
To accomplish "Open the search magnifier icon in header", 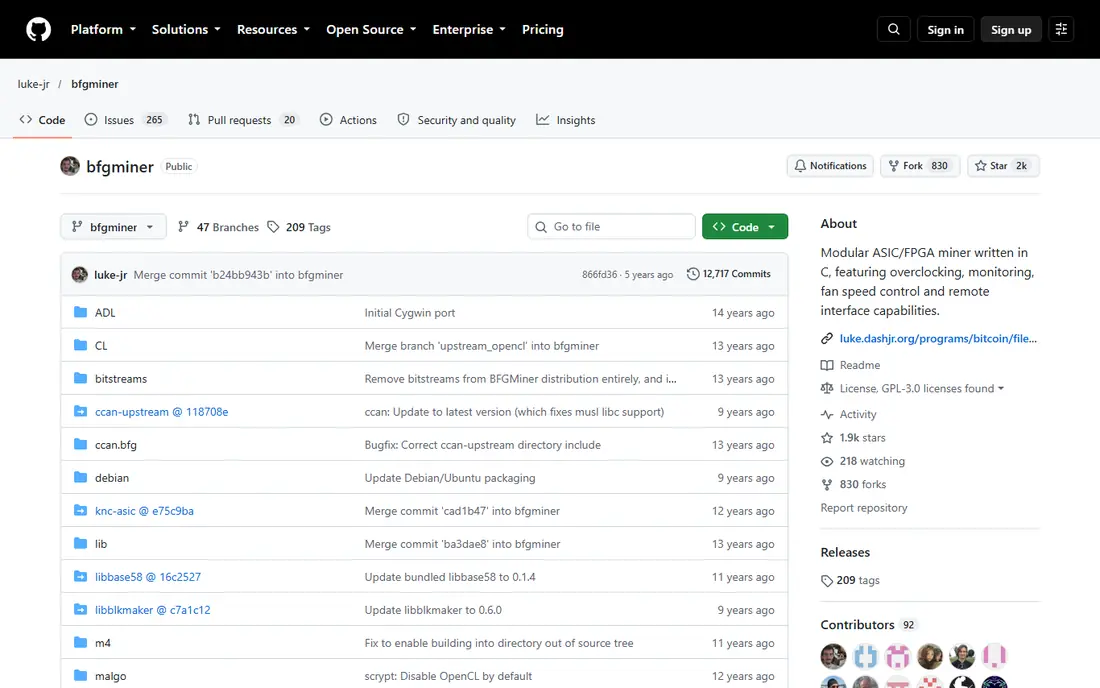I will coord(893,29).
